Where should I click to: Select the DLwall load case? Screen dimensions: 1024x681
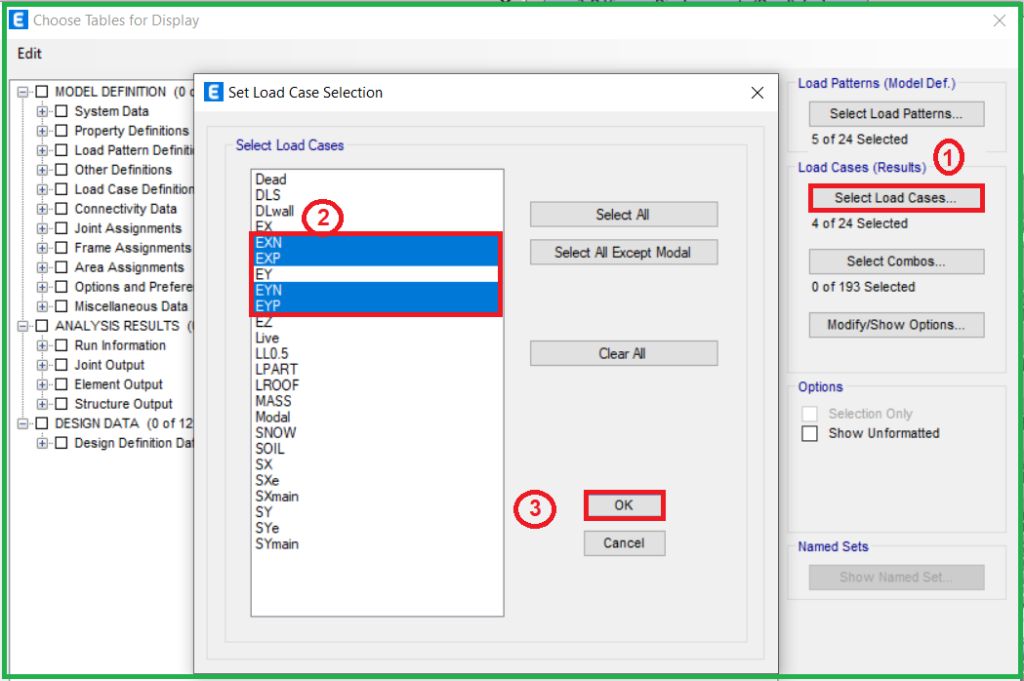(377, 211)
